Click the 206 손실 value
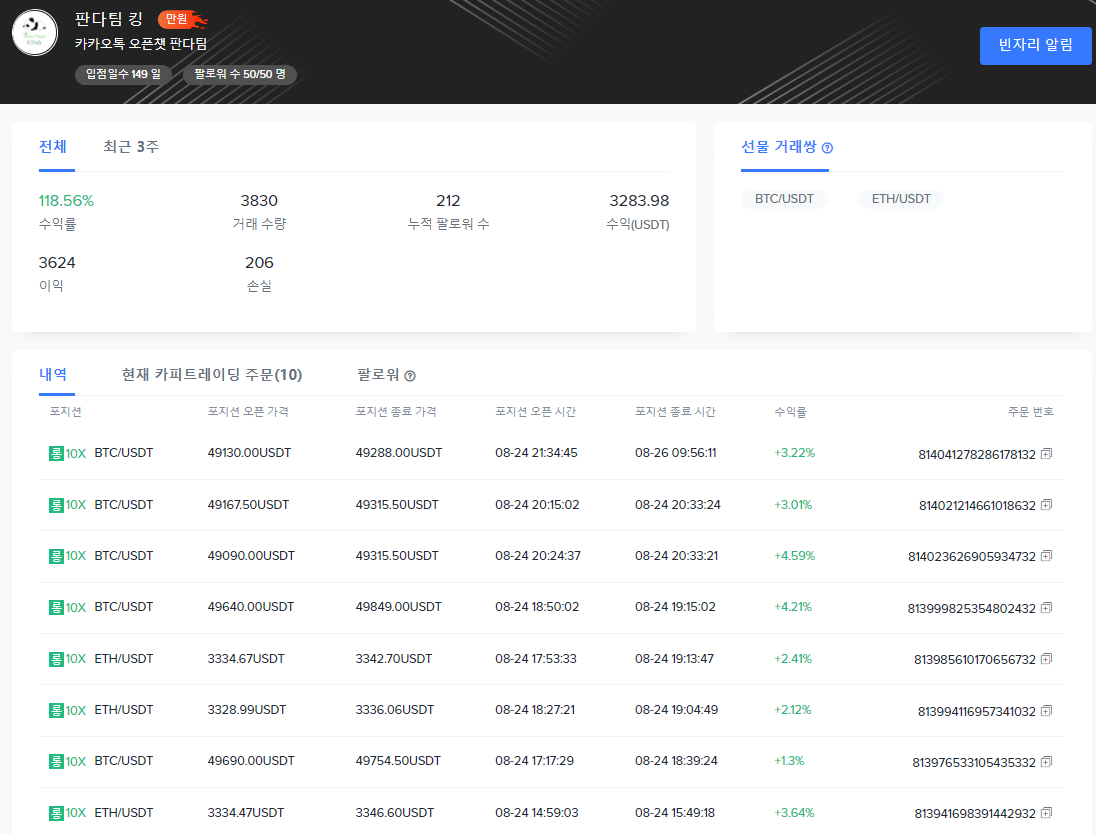The image size is (1096, 834). 259,263
